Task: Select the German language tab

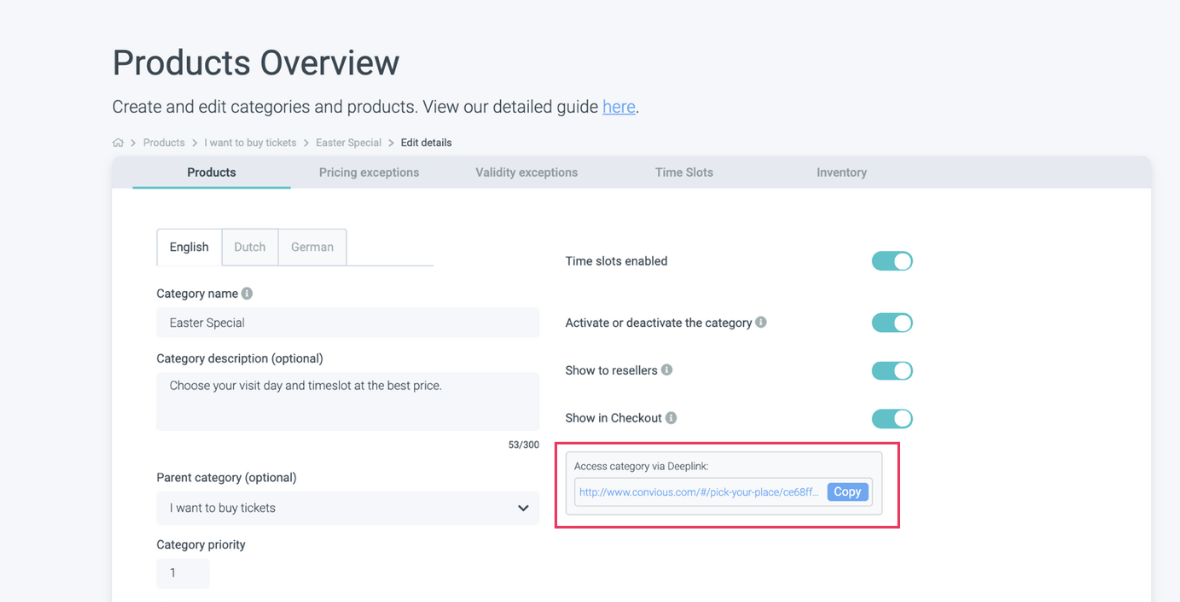Action: [312, 247]
